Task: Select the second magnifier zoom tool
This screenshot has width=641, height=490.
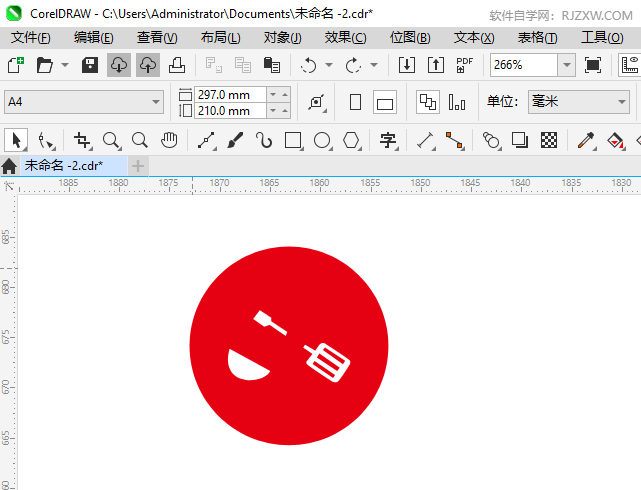Action: point(140,141)
